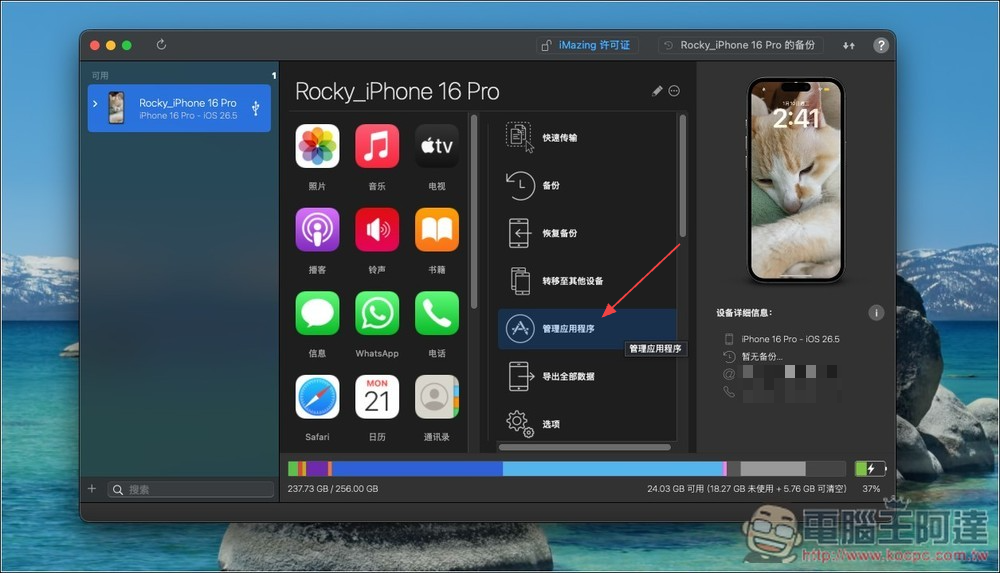The height and width of the screenshot is (573, 1000).
Task: Click iPhone 16 Pro - iOS 26.5 detail row
Action: (x=782, y=339)
